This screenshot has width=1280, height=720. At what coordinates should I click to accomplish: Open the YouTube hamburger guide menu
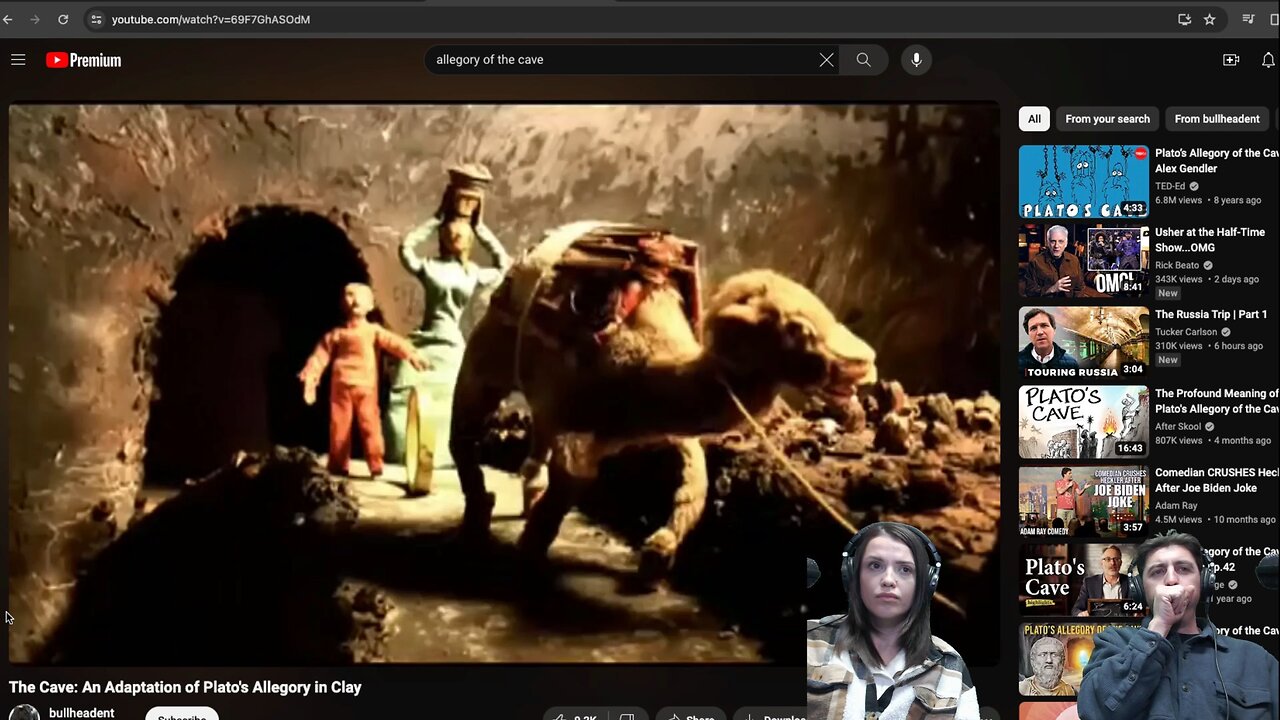18,60
